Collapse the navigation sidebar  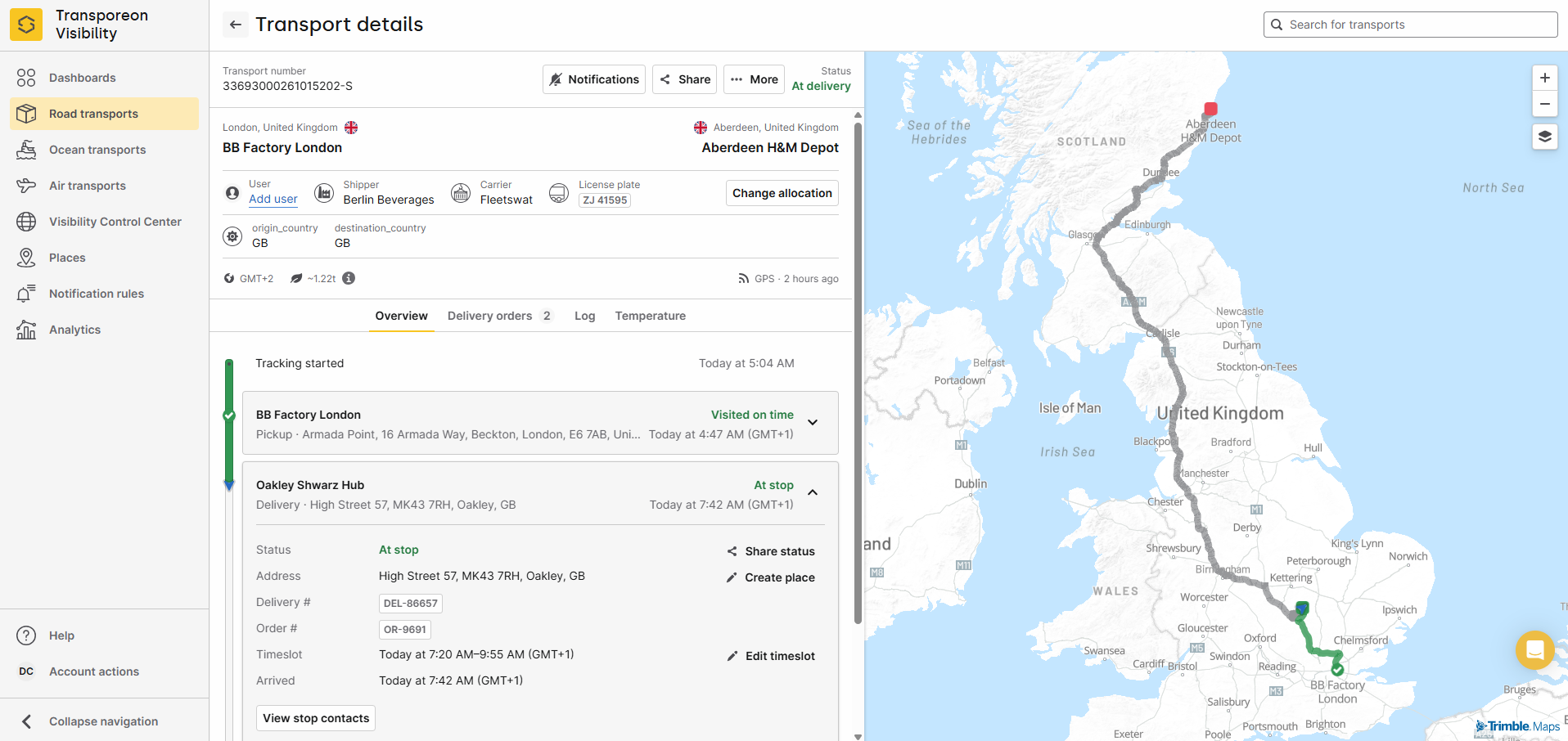[104, 721]
